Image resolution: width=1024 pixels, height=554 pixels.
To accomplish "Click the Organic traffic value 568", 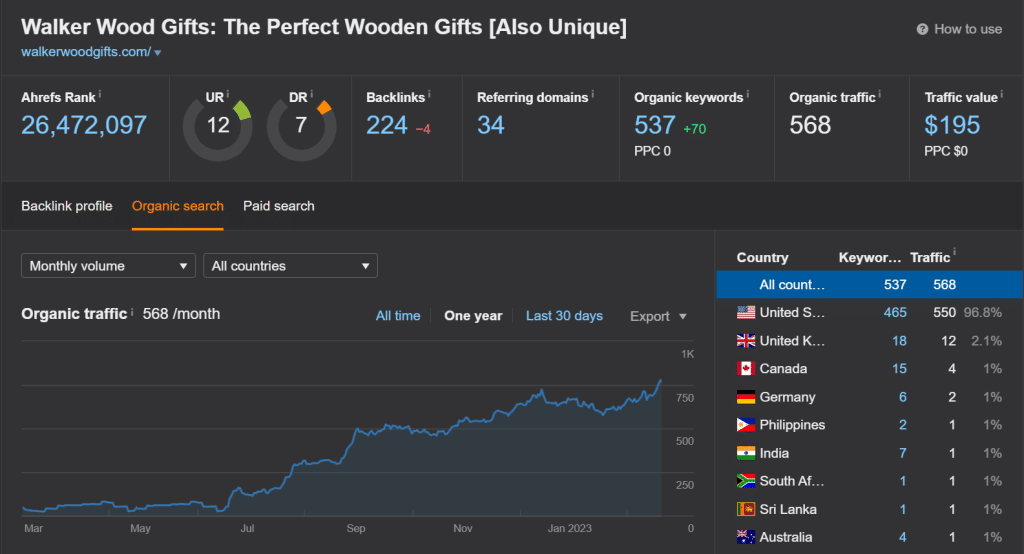I will point(810,125).
